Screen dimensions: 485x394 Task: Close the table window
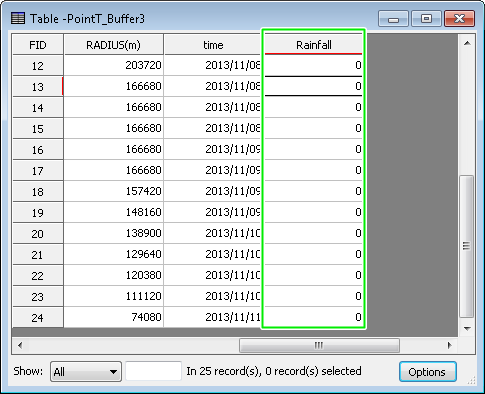click(459, 18)
